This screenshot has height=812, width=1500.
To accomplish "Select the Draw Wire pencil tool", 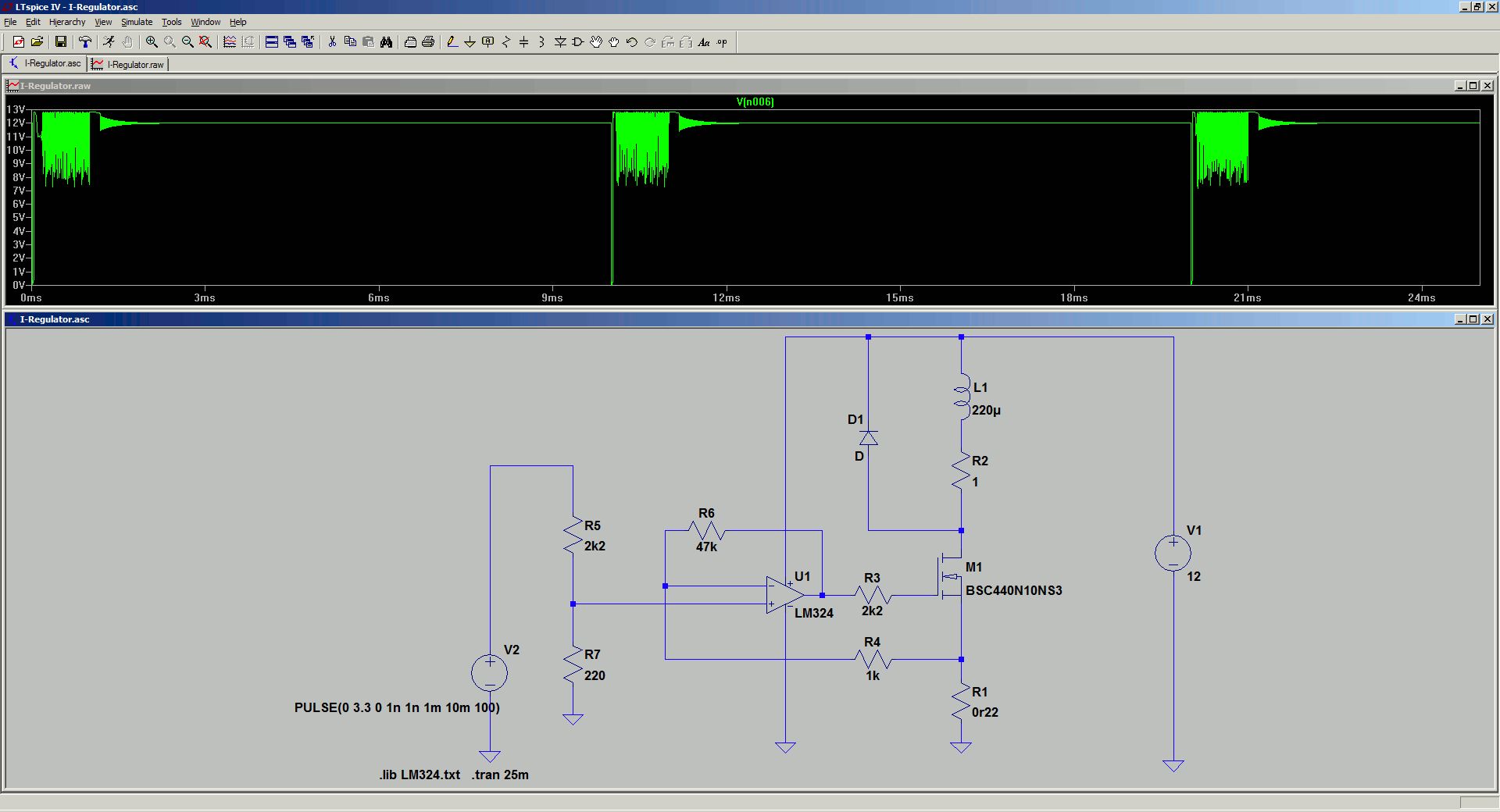I will pos(452,42).
